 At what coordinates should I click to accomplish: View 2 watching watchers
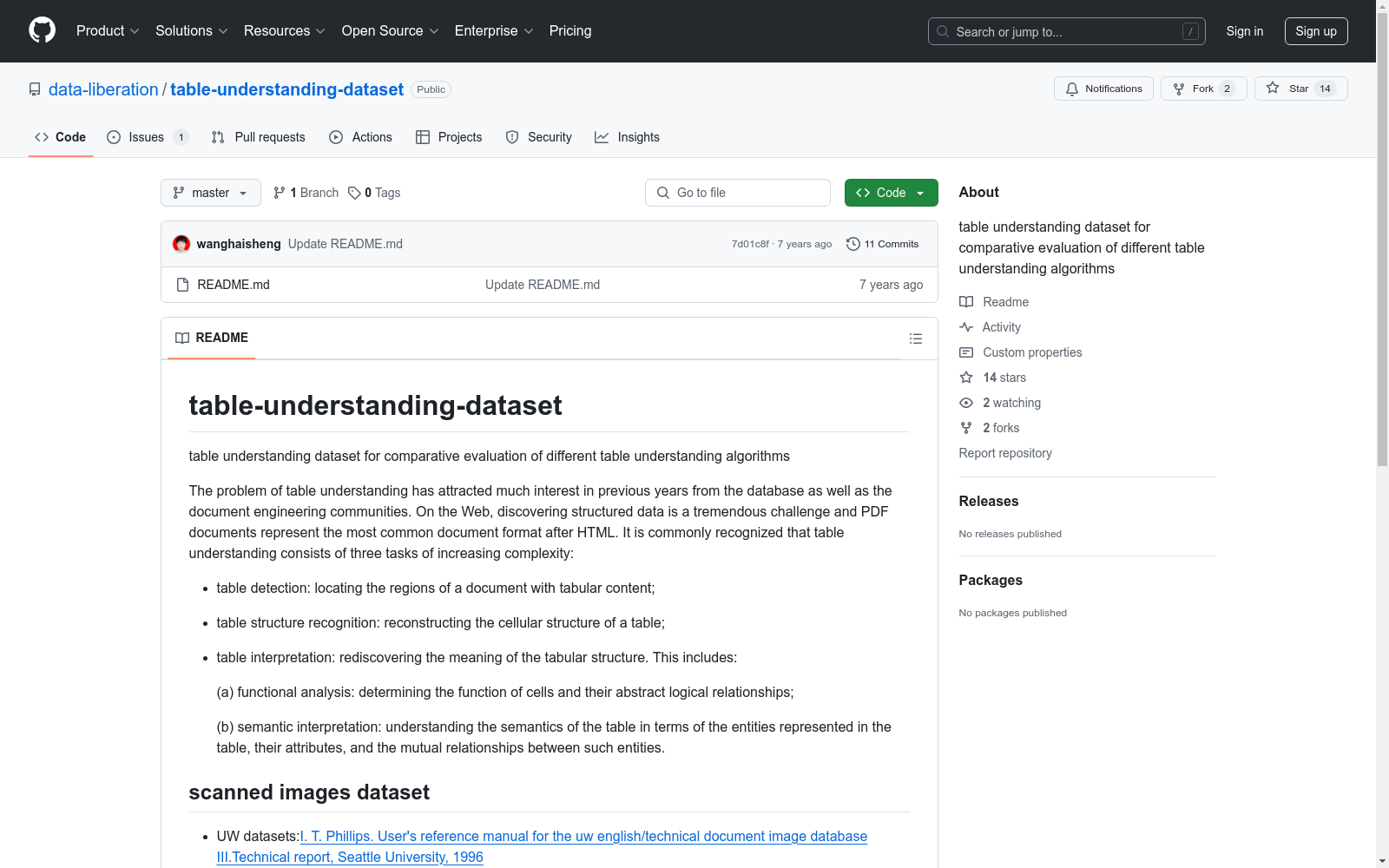point(1000,403)
